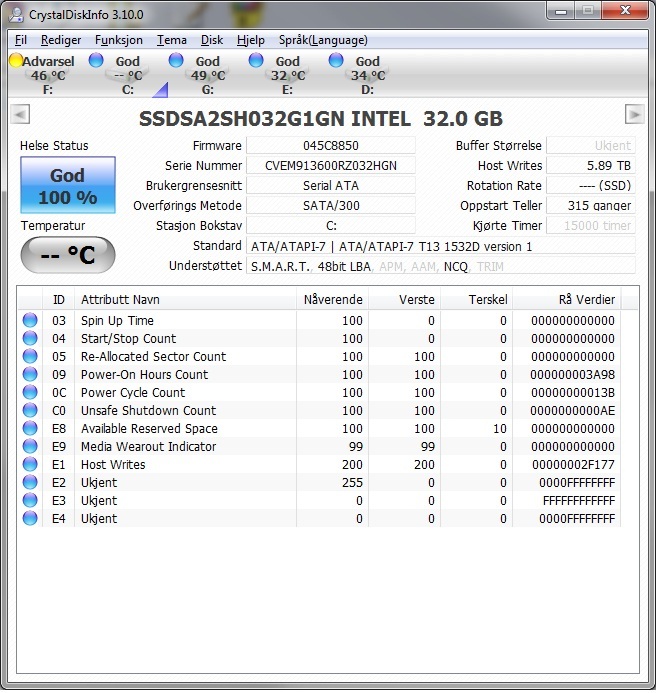The image size is (658, 693).
Task: Click status icon for Re-Allocated Sector Count
Action: [x=30, y=356]
